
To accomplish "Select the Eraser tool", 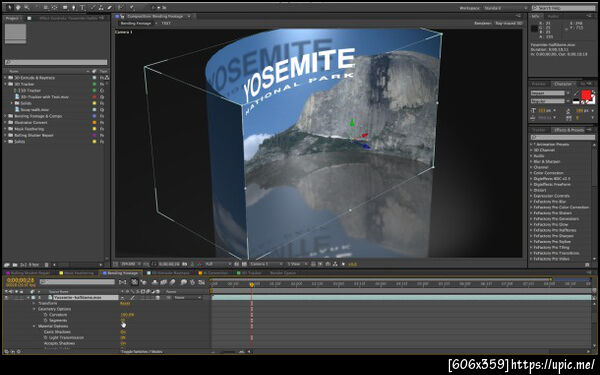I will (x=109, y=7).
